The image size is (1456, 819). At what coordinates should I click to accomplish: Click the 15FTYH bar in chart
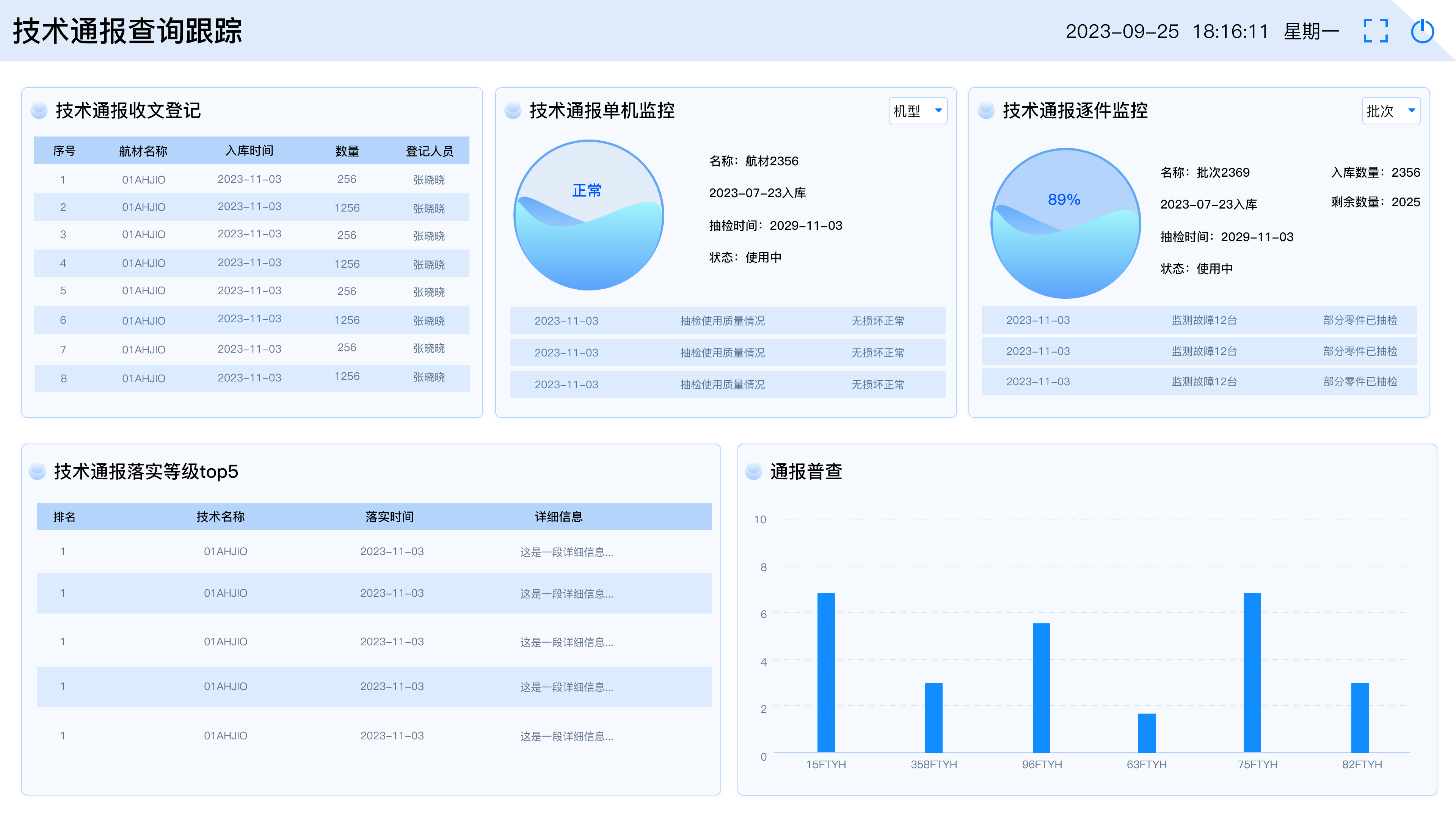click(826, 673)
